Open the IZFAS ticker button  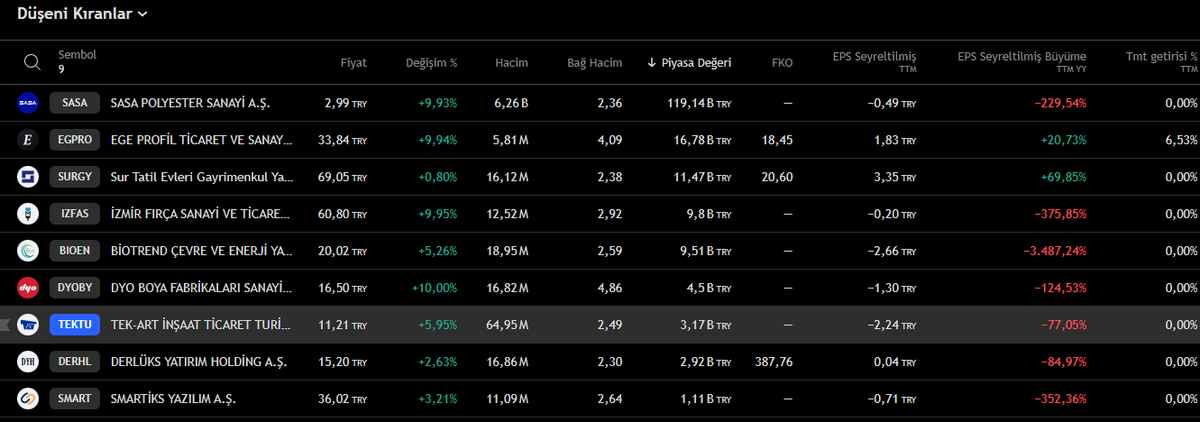pos(75,214)
